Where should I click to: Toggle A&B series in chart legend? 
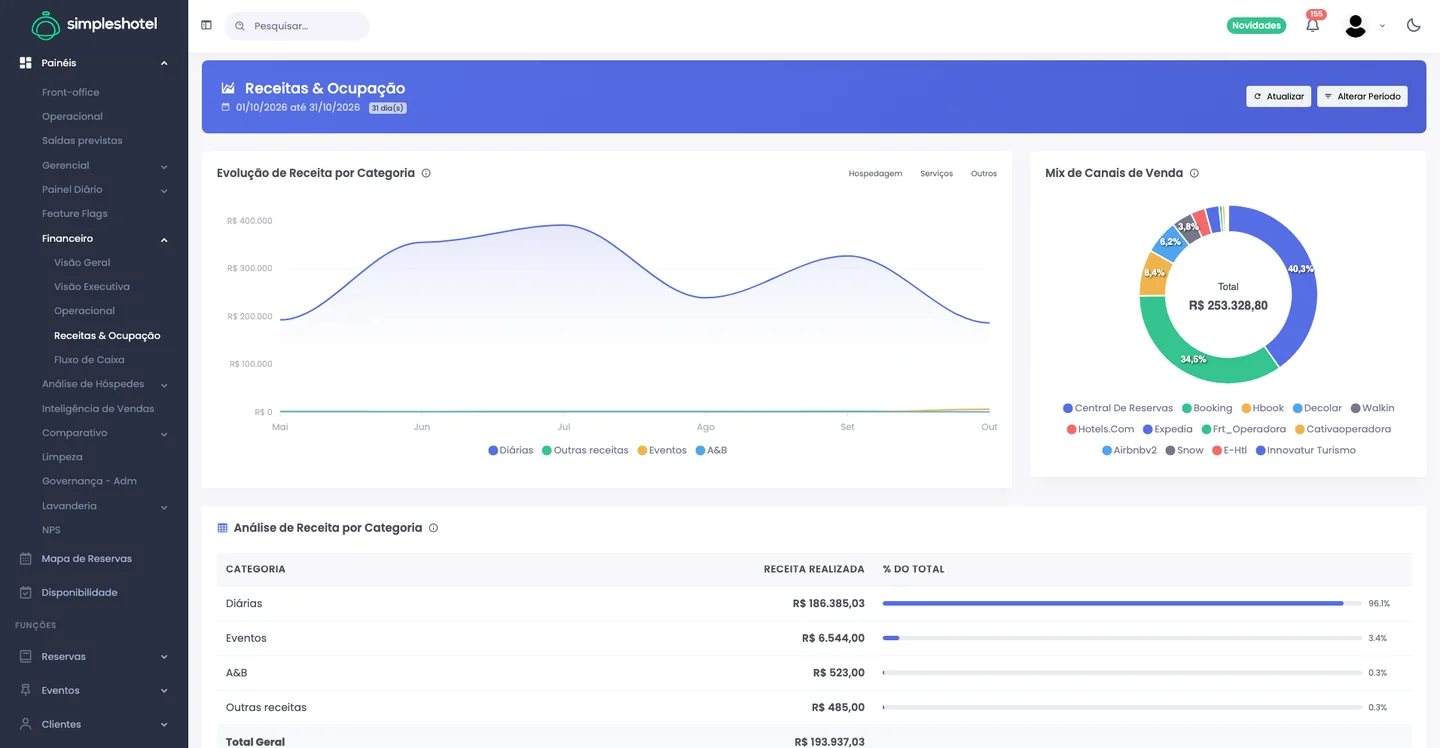click(x=711, y=451)
